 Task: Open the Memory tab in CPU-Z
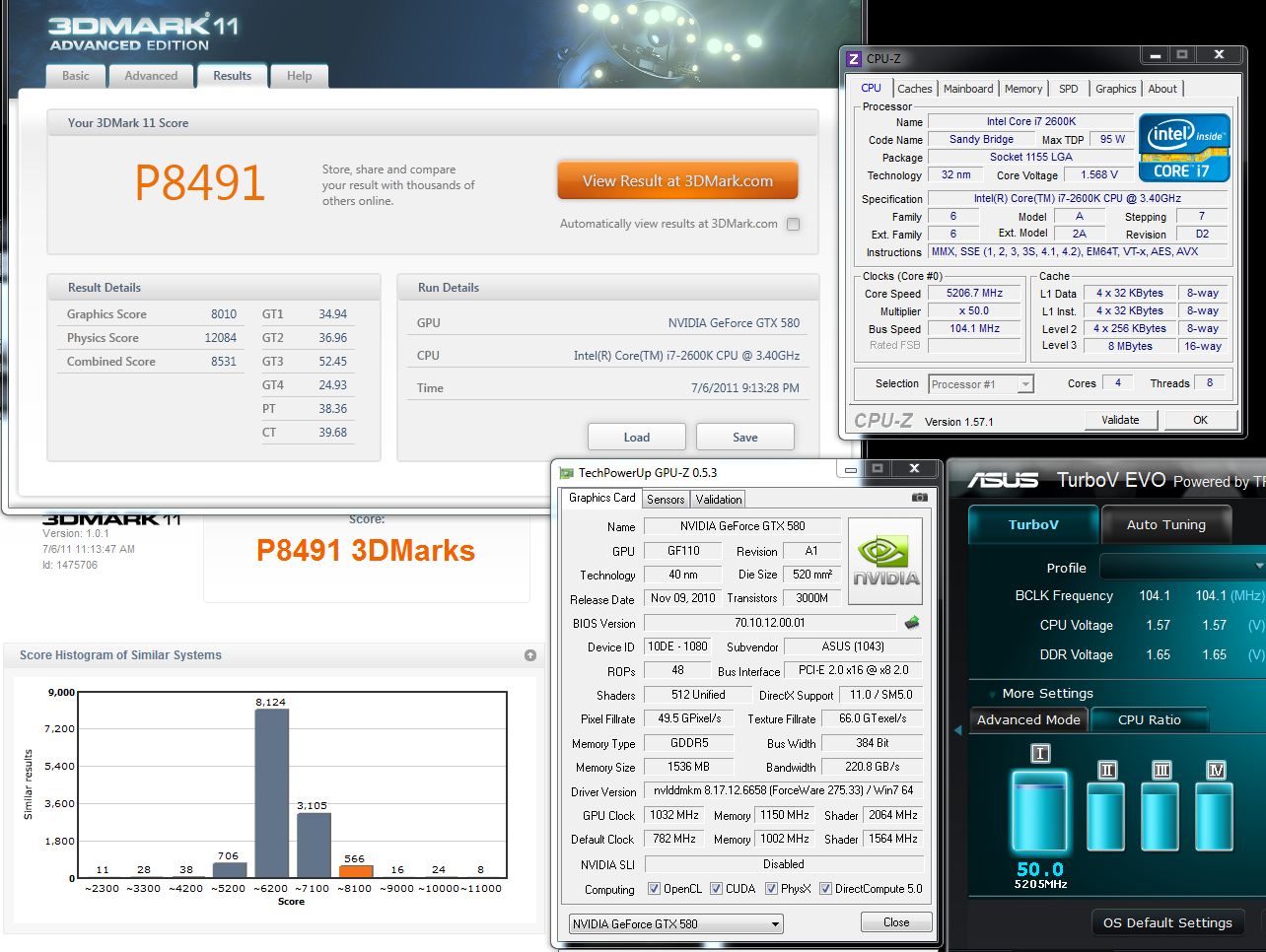pyautogui.click(x=1023, y=89)
